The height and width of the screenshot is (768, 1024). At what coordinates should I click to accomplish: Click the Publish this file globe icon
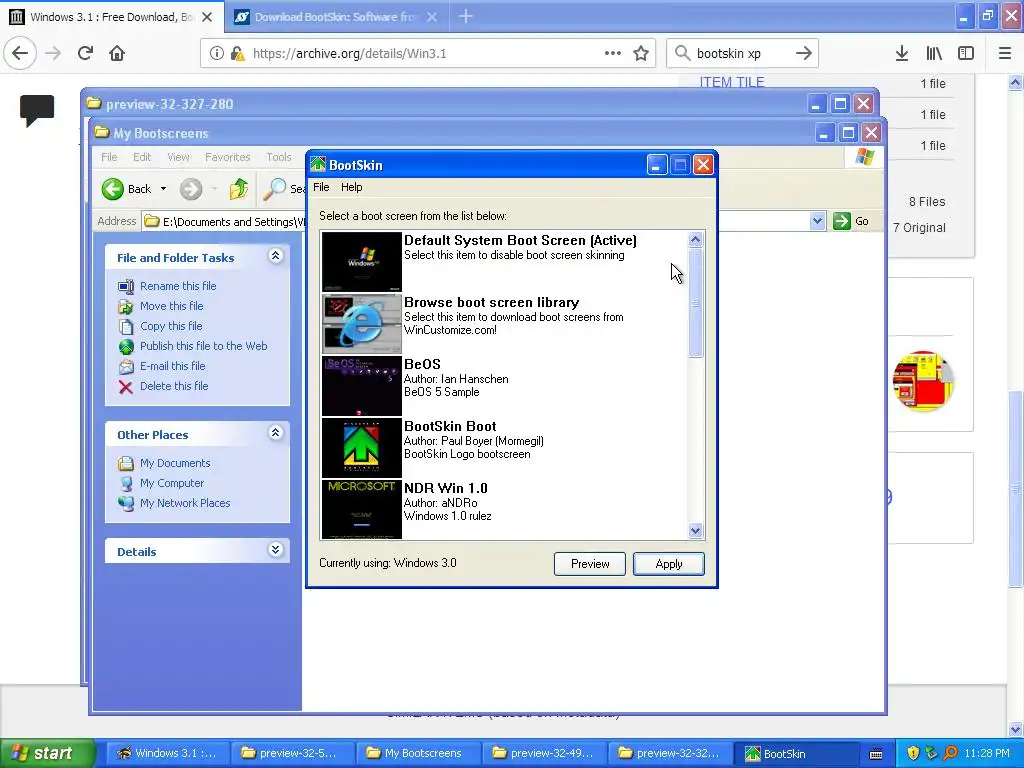(126, 347)
